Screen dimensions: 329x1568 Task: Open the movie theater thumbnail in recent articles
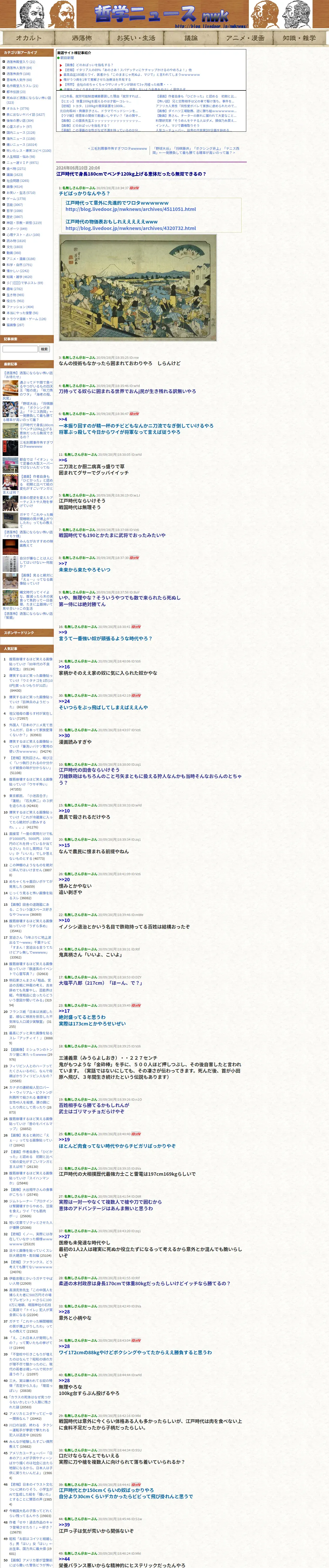pos(10,547)
